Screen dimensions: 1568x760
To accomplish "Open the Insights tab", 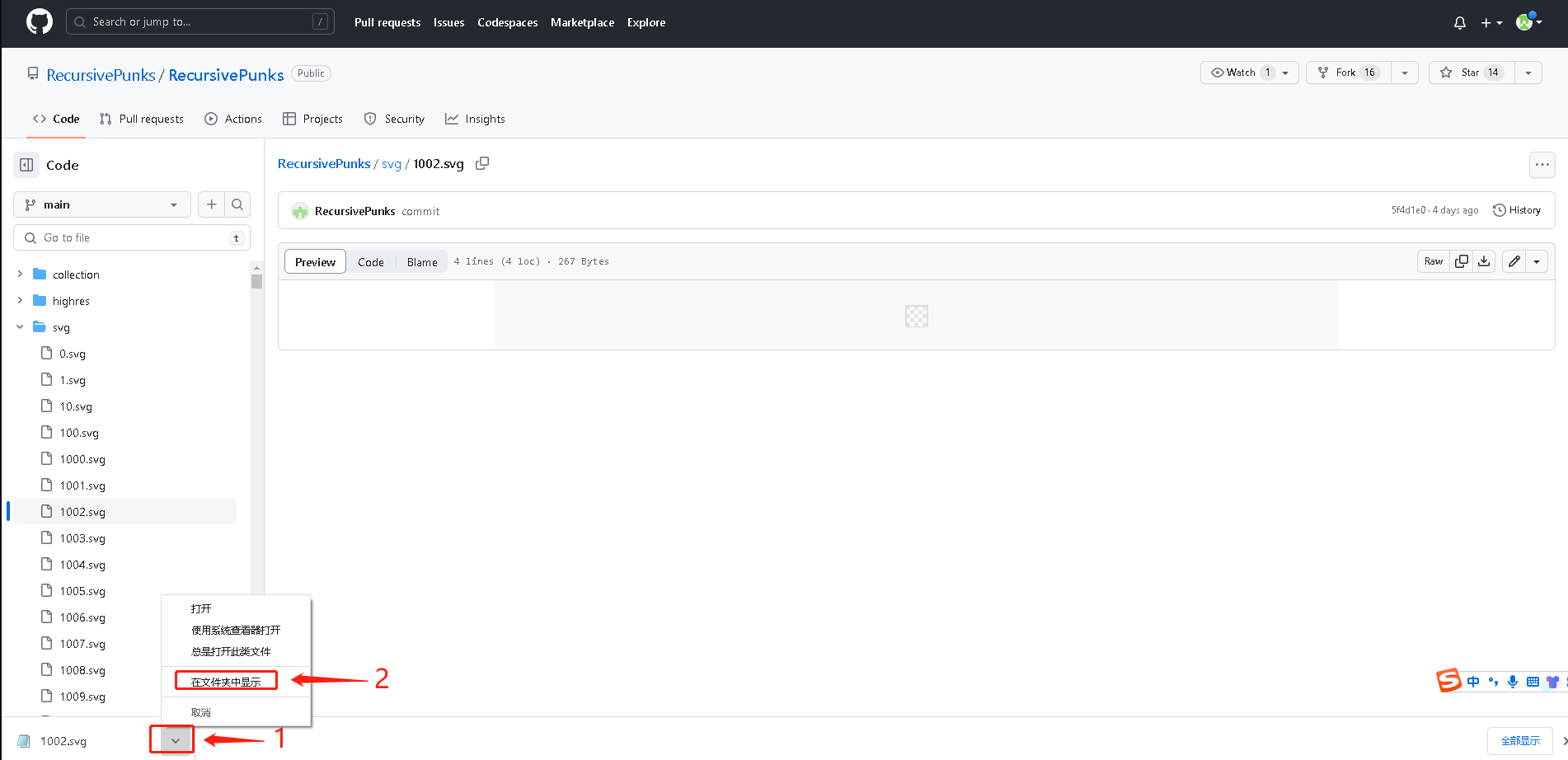I will 475,119.
